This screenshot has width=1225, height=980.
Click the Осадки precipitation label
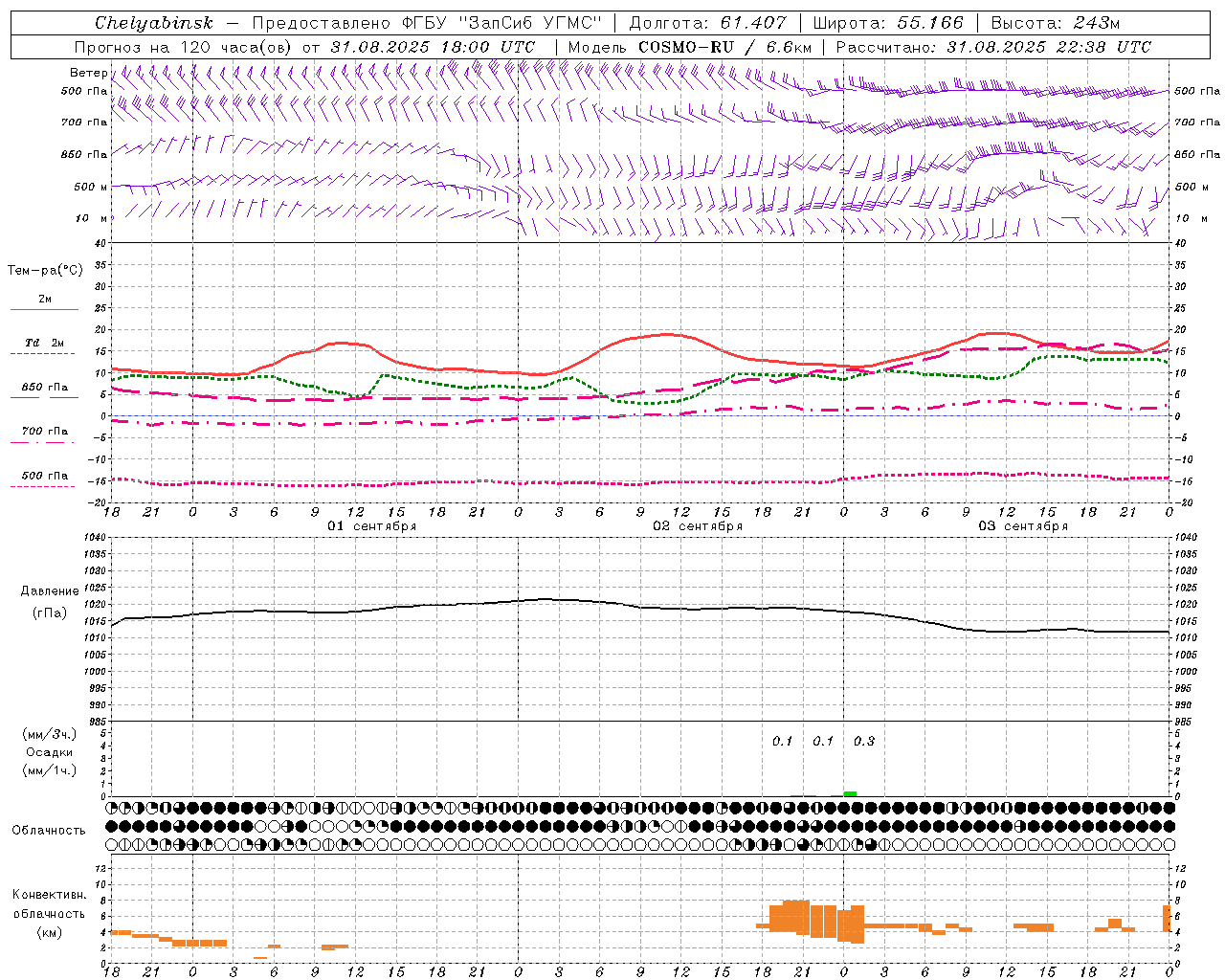(x=49, y=752)
